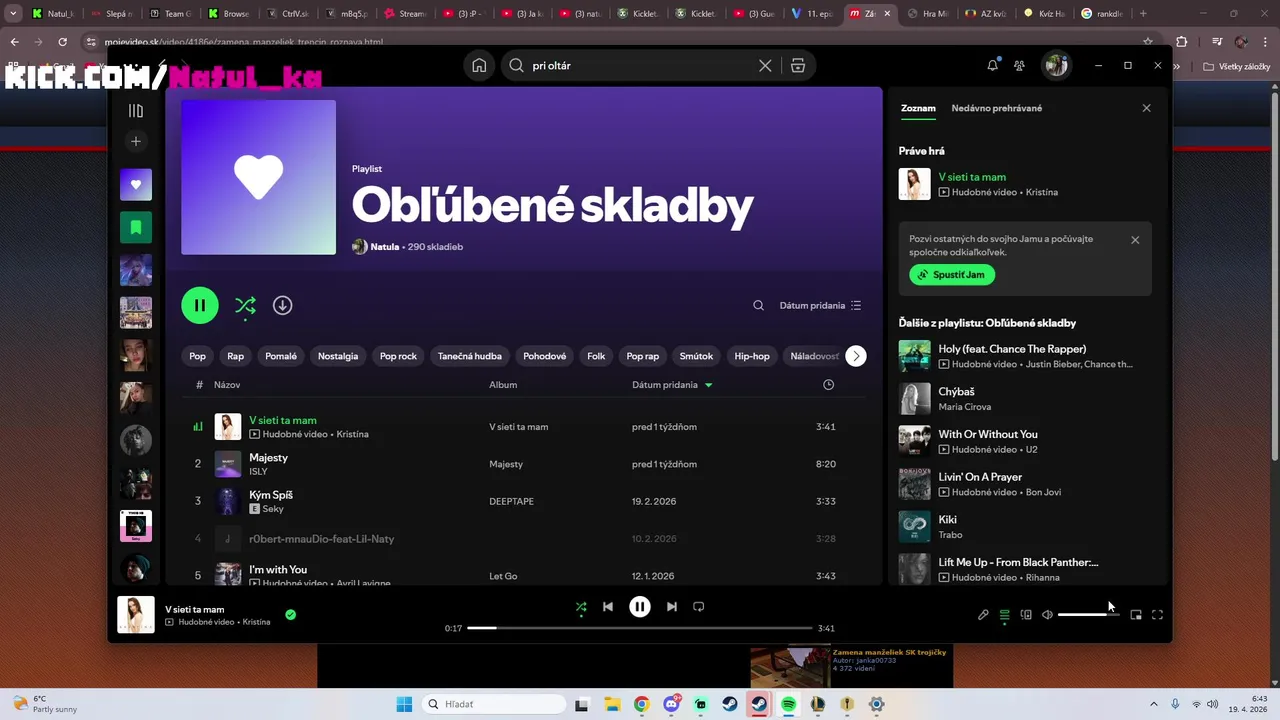Remove song via green checkmark in player bar
1280x720 pixels.
click(x=290, y=615)
